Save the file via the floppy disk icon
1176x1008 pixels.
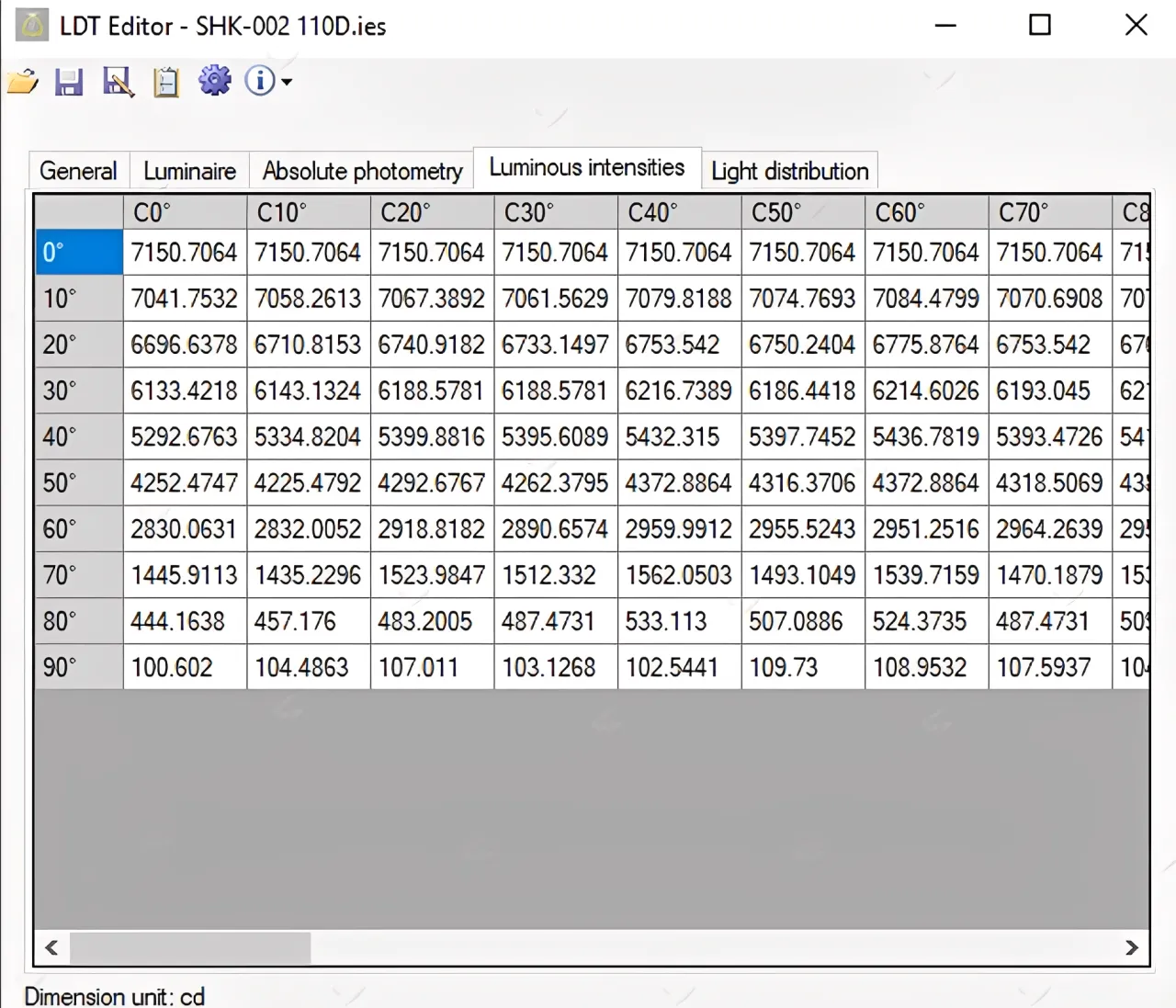pyautogui.click(x=69, y=81)
